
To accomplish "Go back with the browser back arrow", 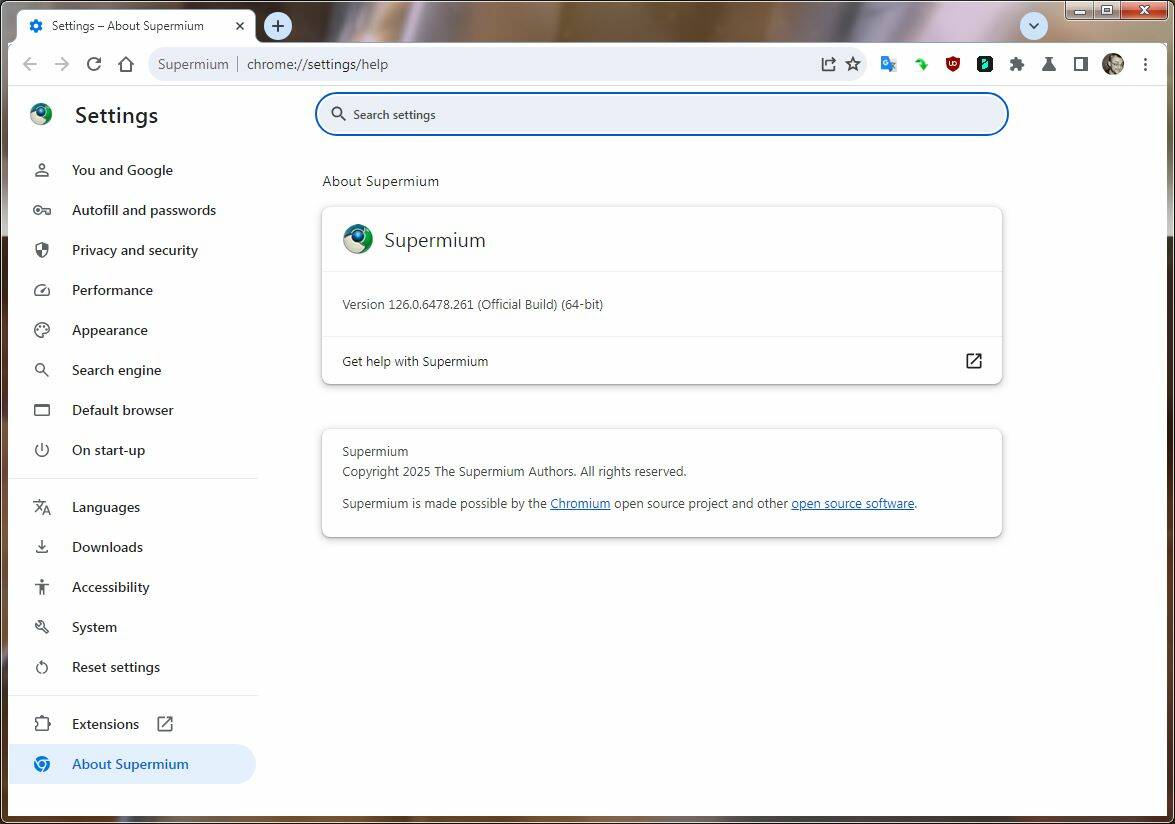I will click(x=30, y=64).
